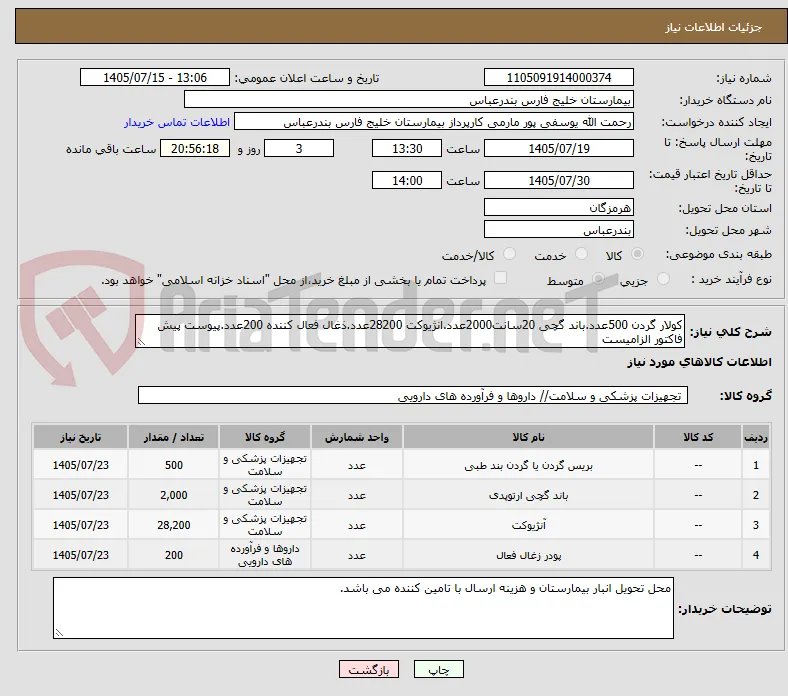This screenshot has height=696, width=788.
Task: Select the خدمت radio button
Action: point(581,254)
